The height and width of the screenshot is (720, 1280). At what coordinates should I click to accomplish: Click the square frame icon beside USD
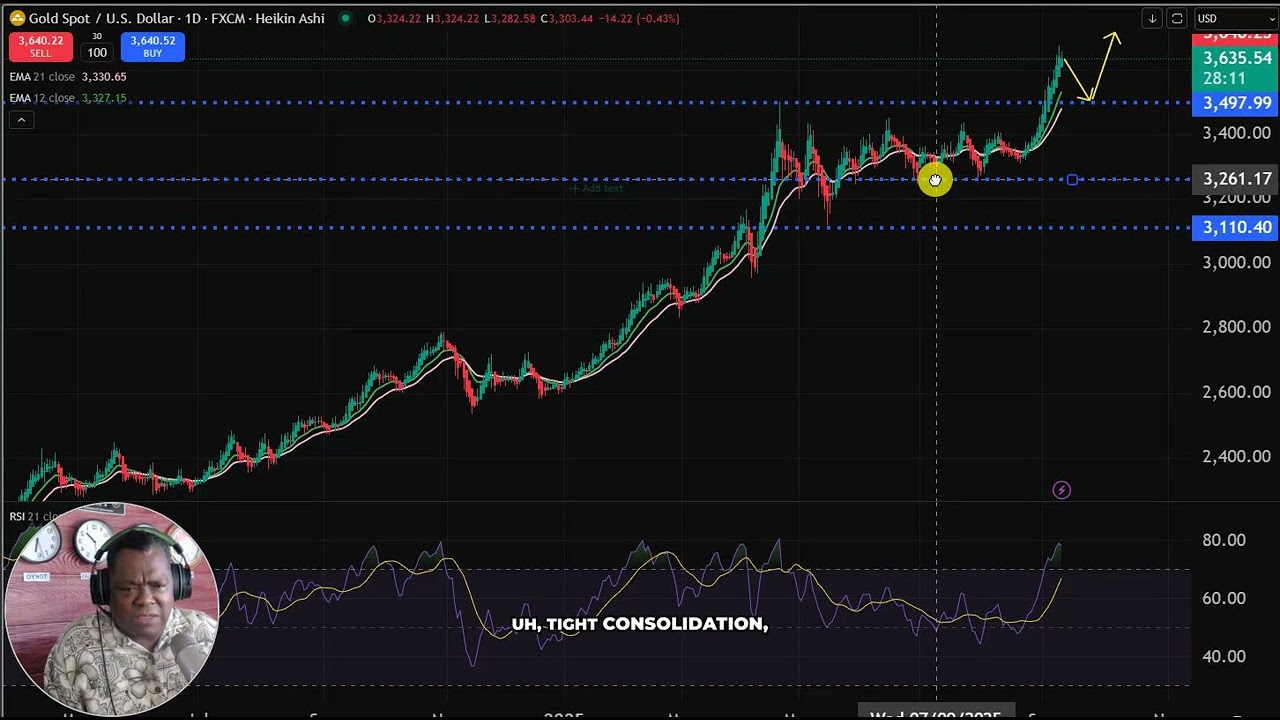click(x=1177, y=18)
